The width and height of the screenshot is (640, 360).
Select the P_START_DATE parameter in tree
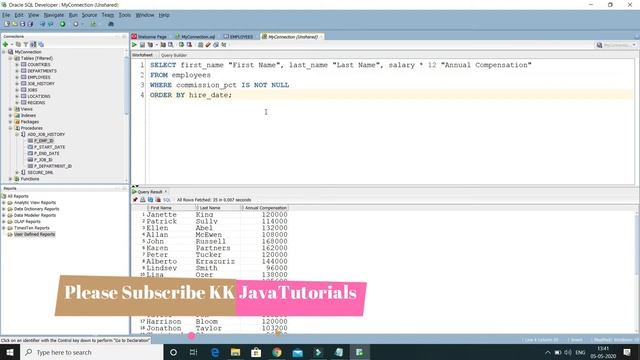pos(49,147)
